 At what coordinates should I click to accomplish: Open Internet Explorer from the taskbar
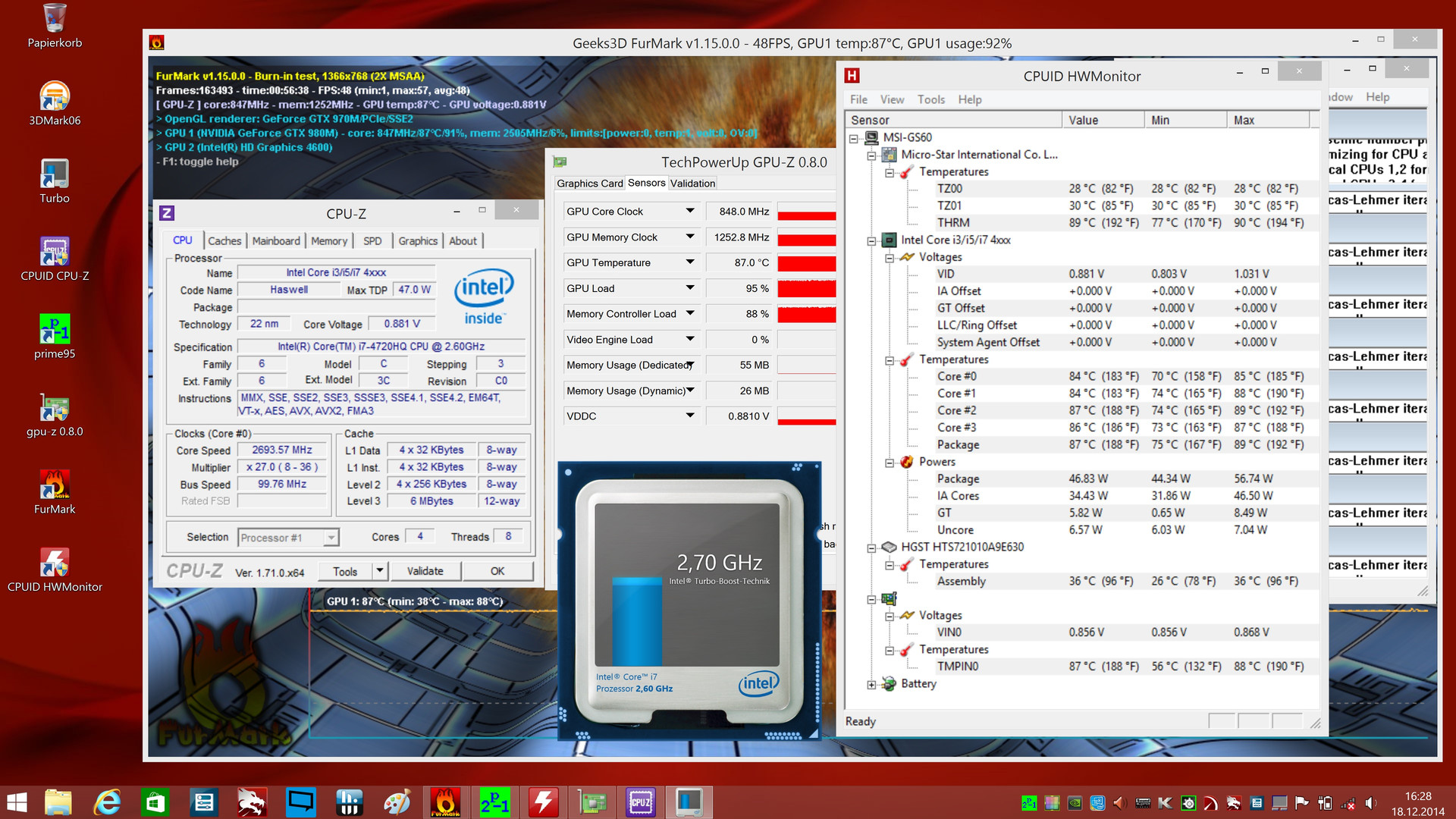click(x=107, y=802)
